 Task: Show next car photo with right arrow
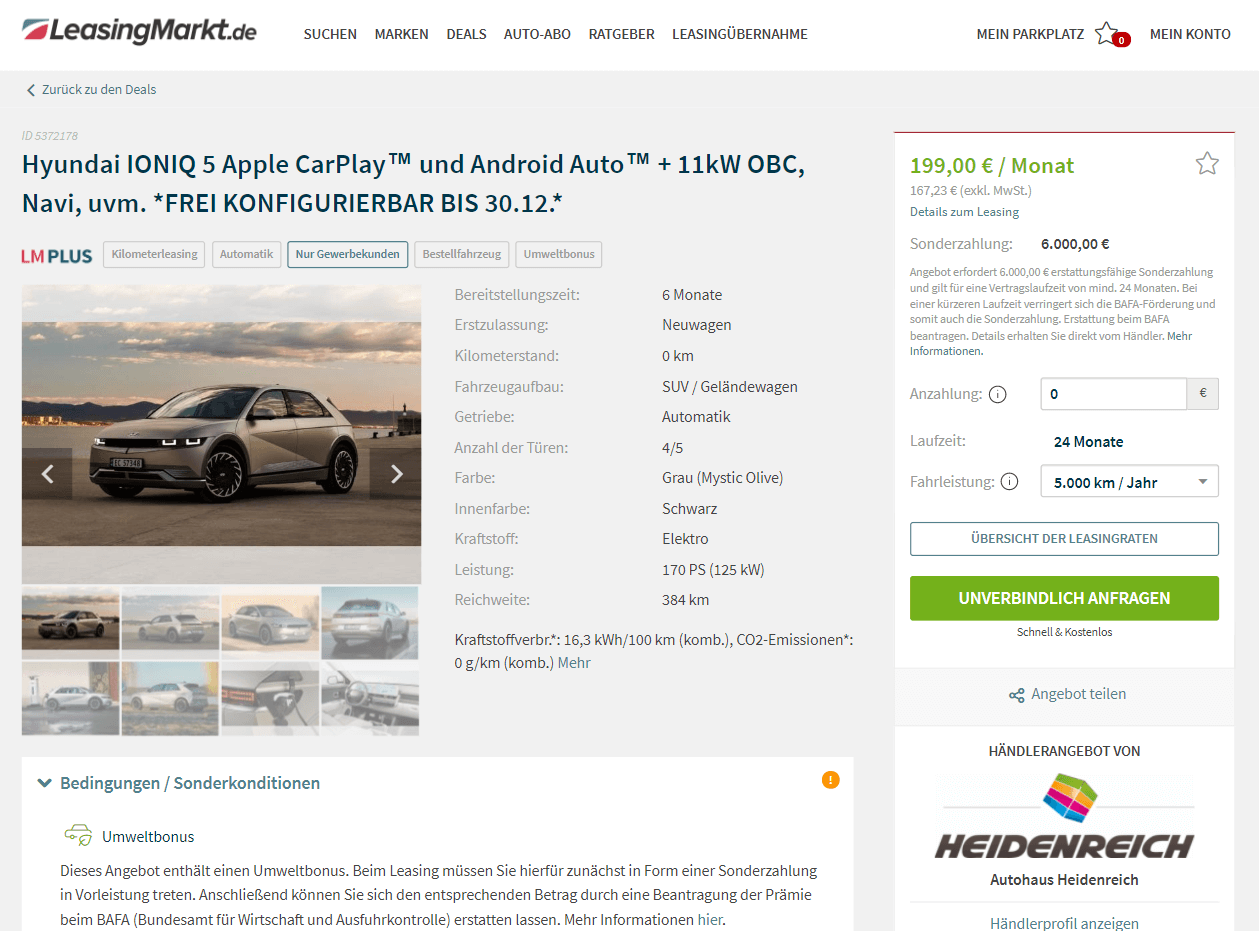pos(396,474)
